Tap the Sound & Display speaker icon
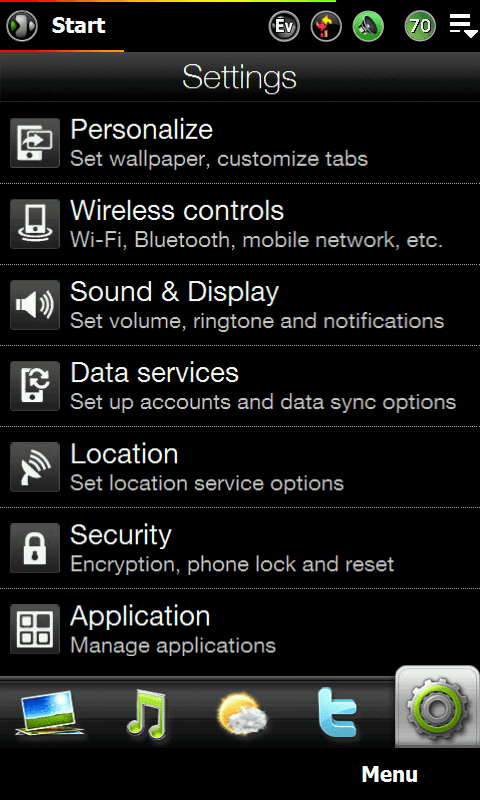This screenshot has width=480, height=800. (x=35, y=305)
